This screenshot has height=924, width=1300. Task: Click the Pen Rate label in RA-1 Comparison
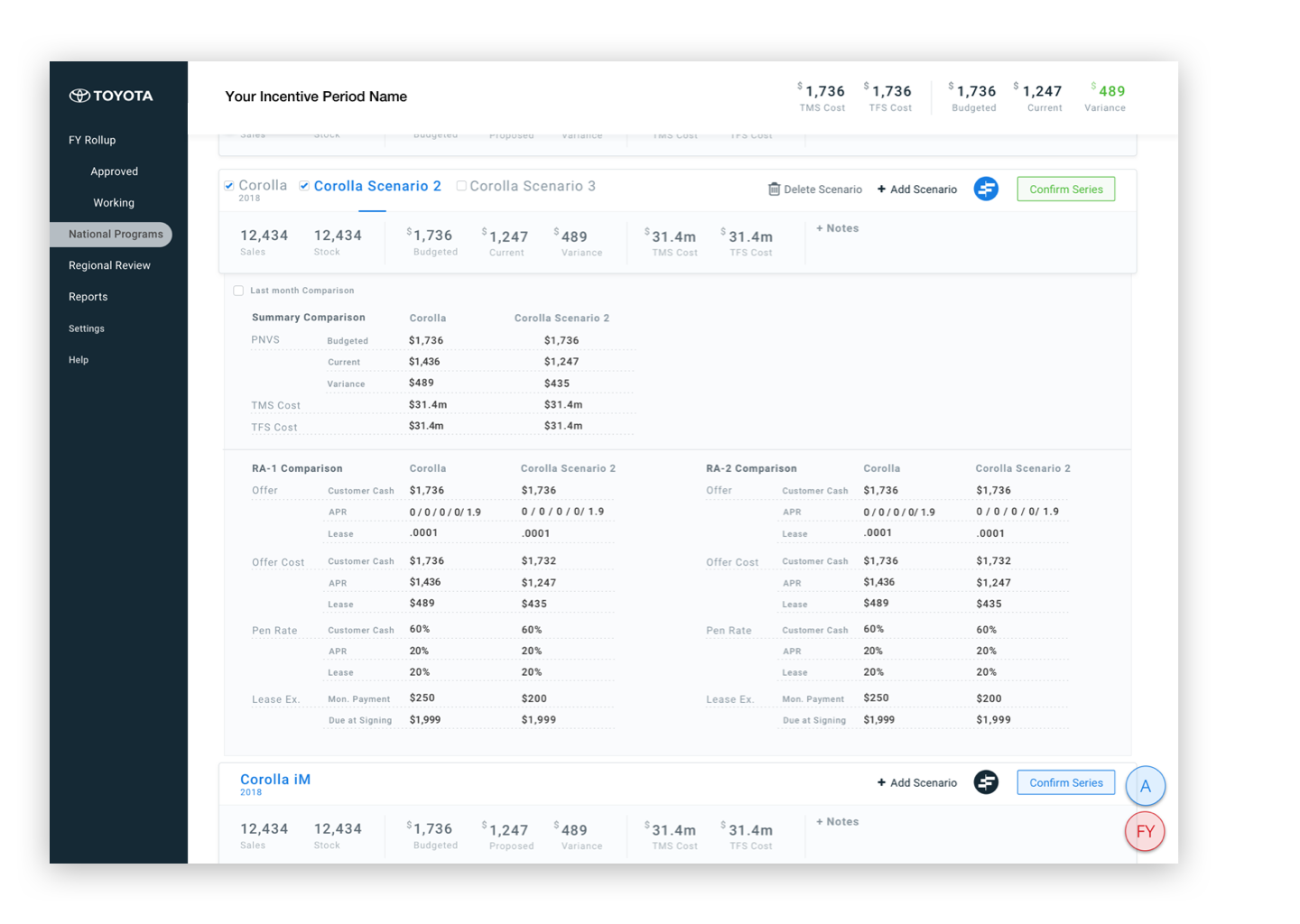(274, 631)
